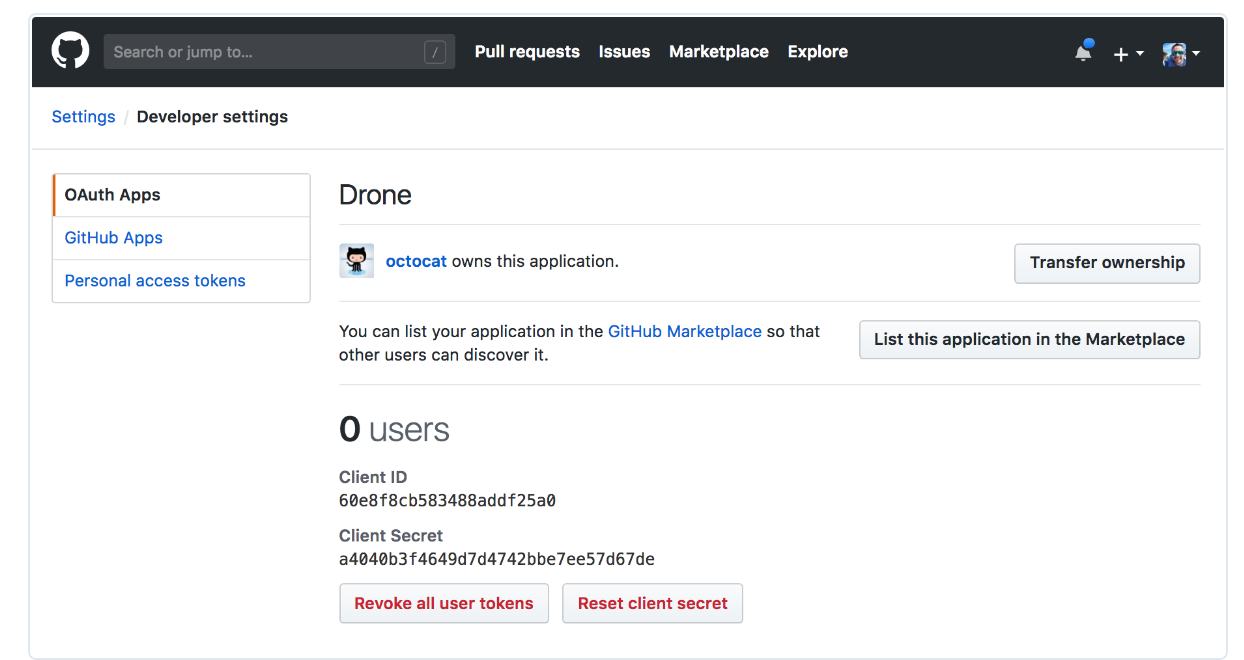Screen dimensions: 1244x660
Task: Reset client secret
Action: 652,604
